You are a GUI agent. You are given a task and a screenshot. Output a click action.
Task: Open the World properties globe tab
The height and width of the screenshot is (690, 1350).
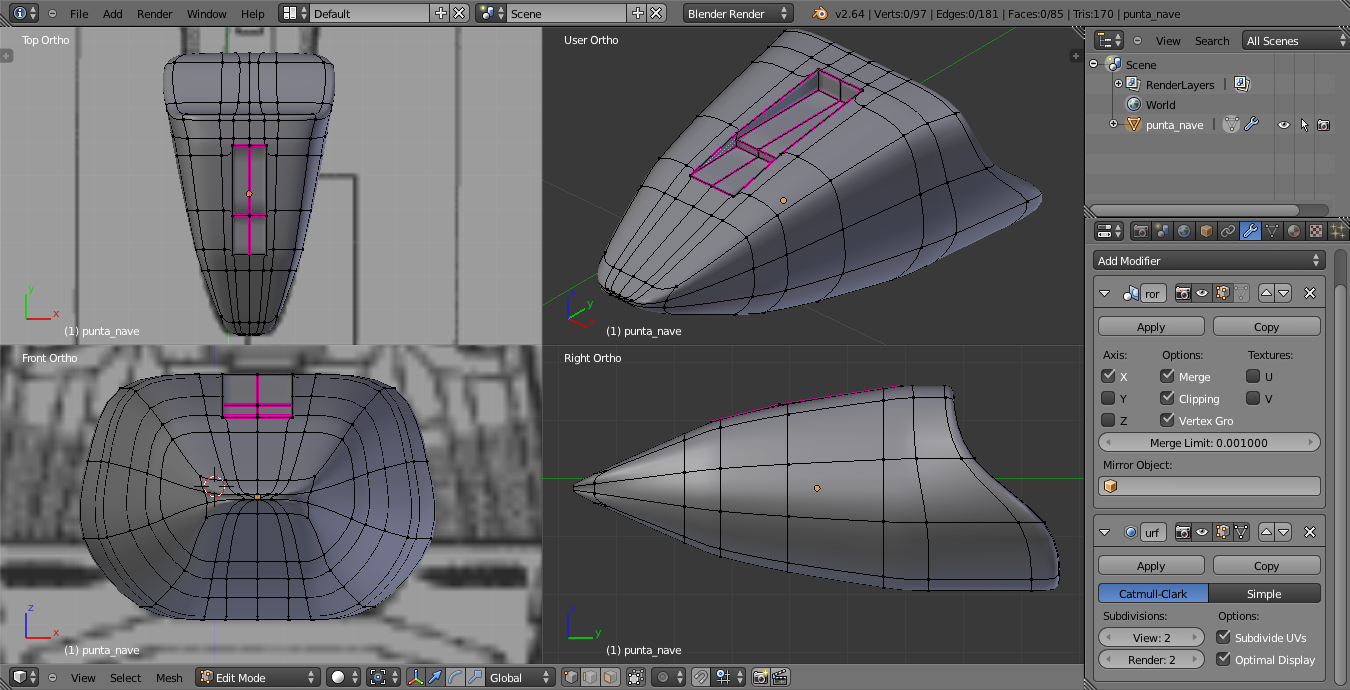click(1184, 231)
